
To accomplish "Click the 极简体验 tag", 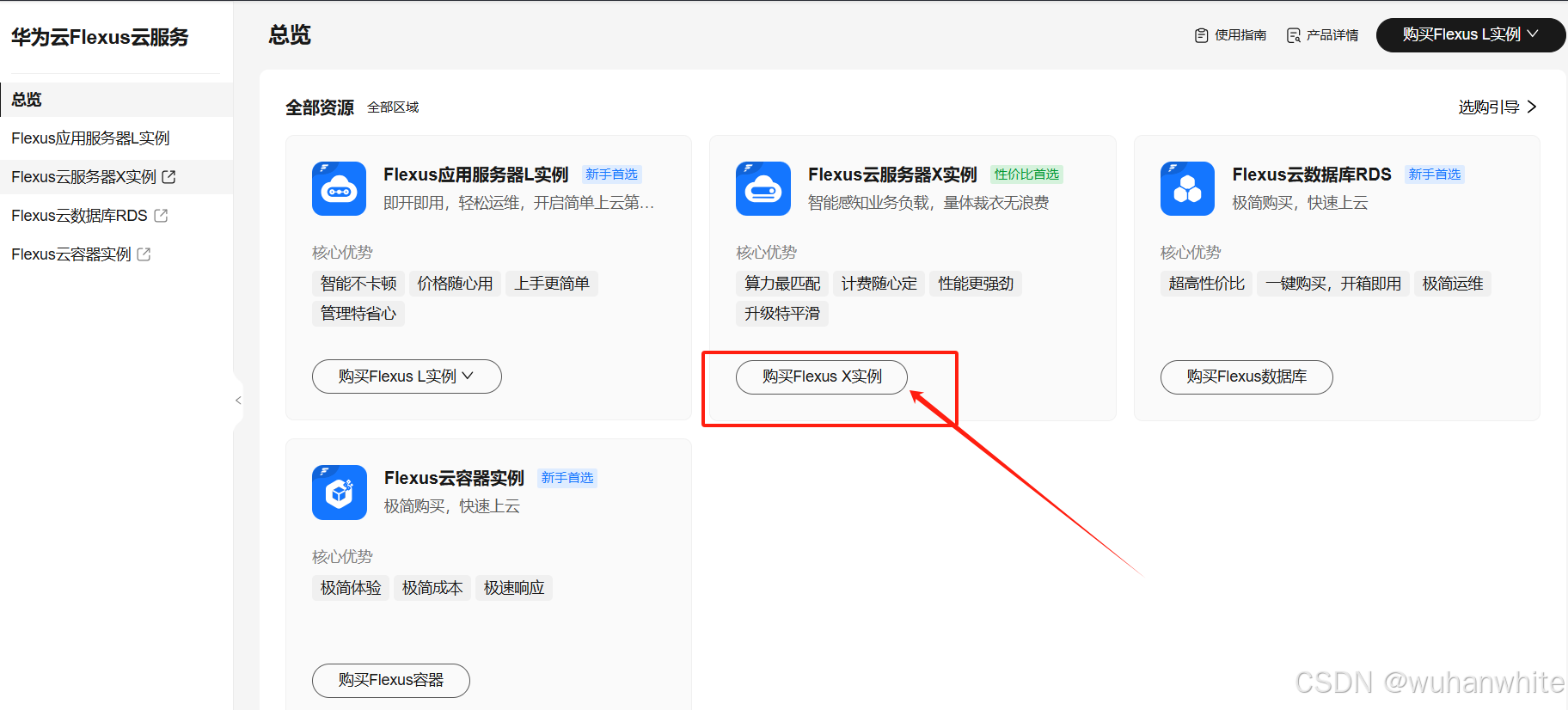I will [x=351, y=588].
